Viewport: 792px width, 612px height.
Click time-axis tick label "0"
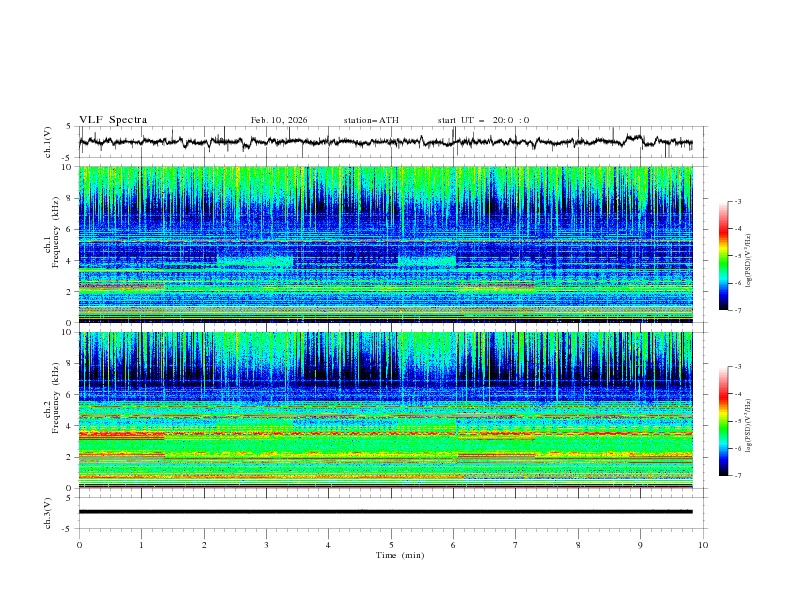click(79, 545)
